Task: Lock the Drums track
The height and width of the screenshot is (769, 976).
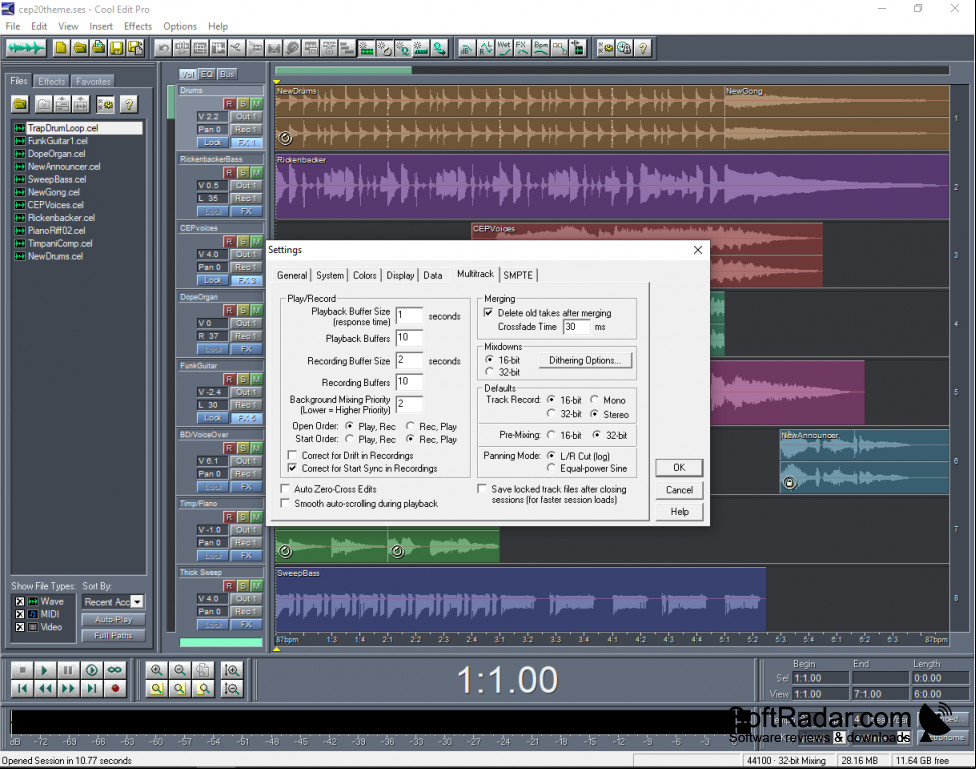Action: 213,143
